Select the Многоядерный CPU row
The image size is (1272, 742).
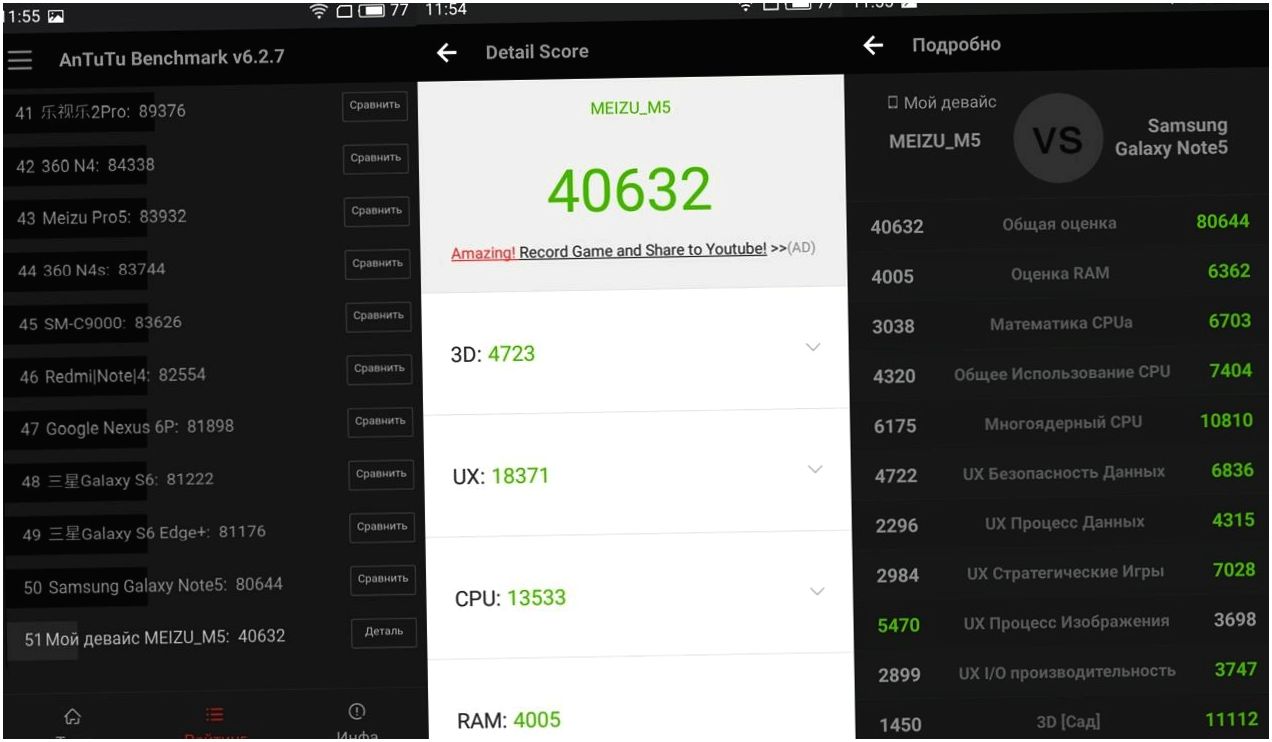tap(1062, 422)
